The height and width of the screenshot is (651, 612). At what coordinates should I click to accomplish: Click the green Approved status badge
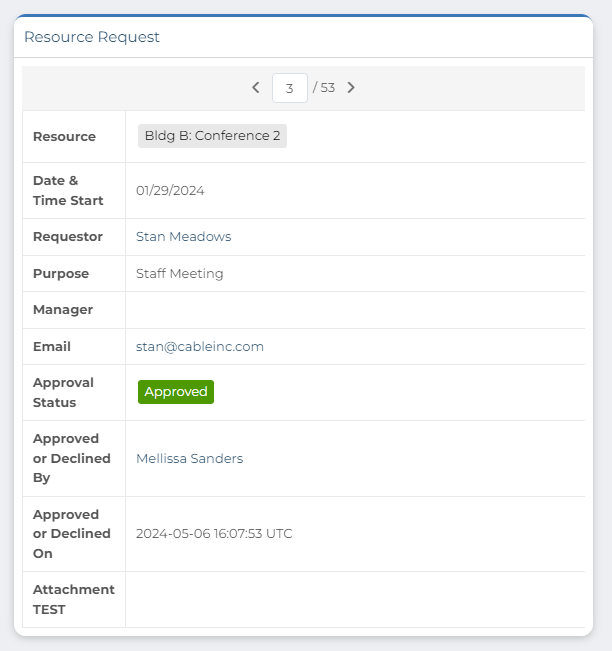176,392
